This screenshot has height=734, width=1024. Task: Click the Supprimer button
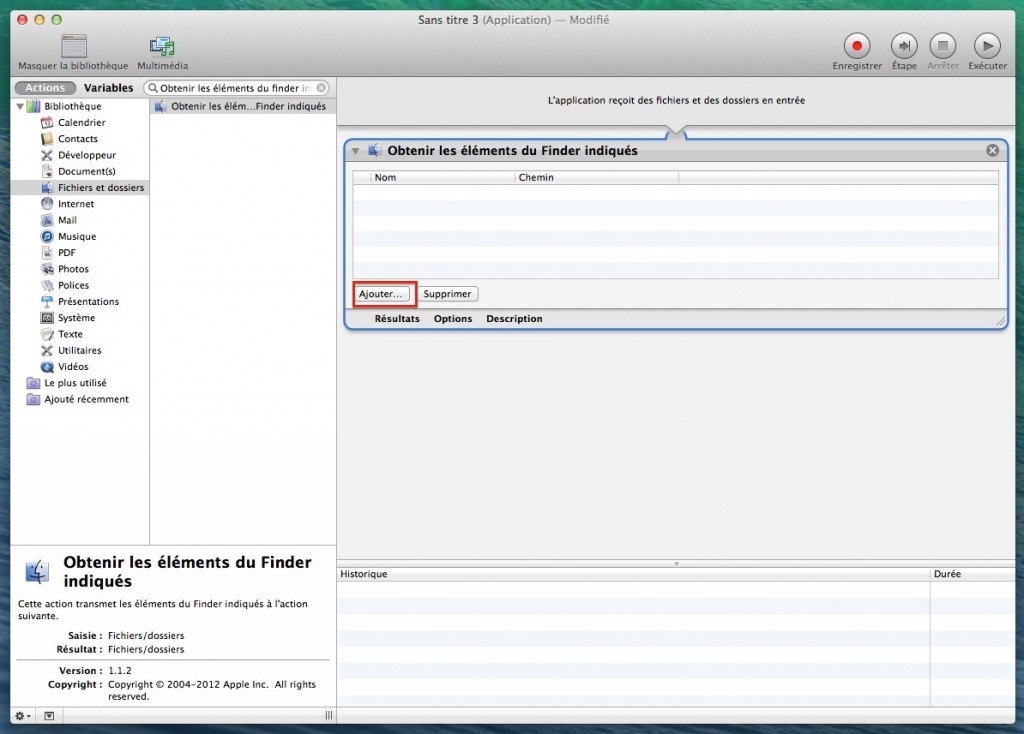pos(448,294)
